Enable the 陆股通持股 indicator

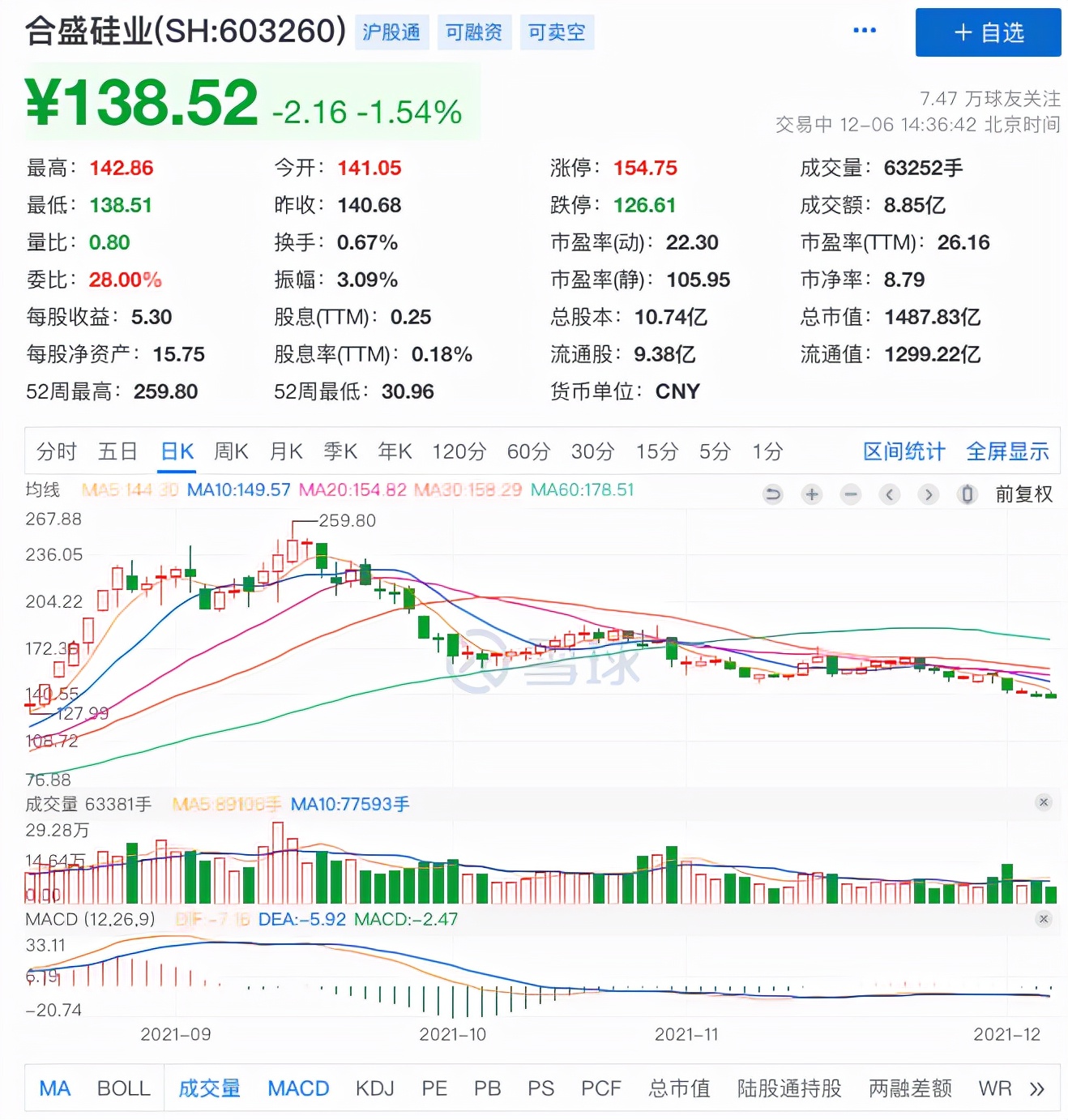pos(789,1088)
